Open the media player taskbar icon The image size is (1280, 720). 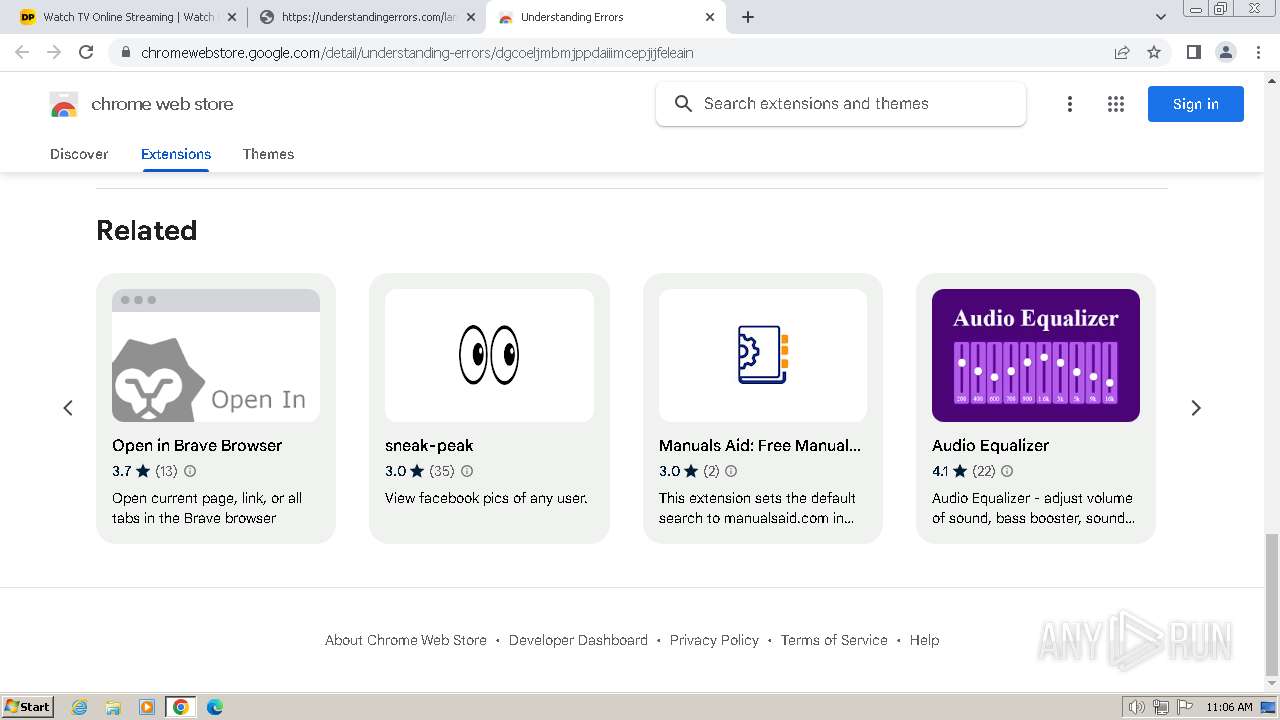pos(147,707)
